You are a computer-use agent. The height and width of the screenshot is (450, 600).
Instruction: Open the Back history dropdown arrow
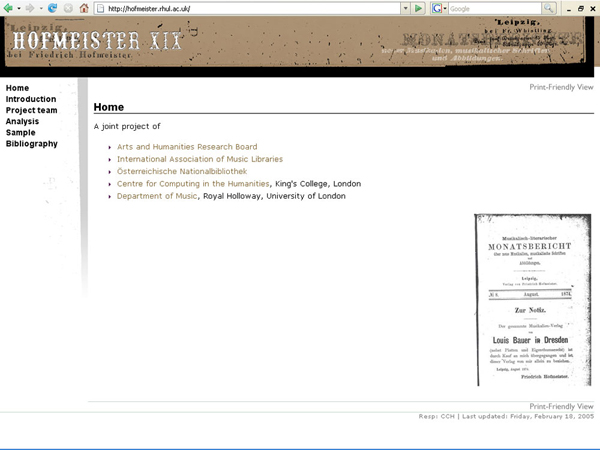click(x=19, y=8)
